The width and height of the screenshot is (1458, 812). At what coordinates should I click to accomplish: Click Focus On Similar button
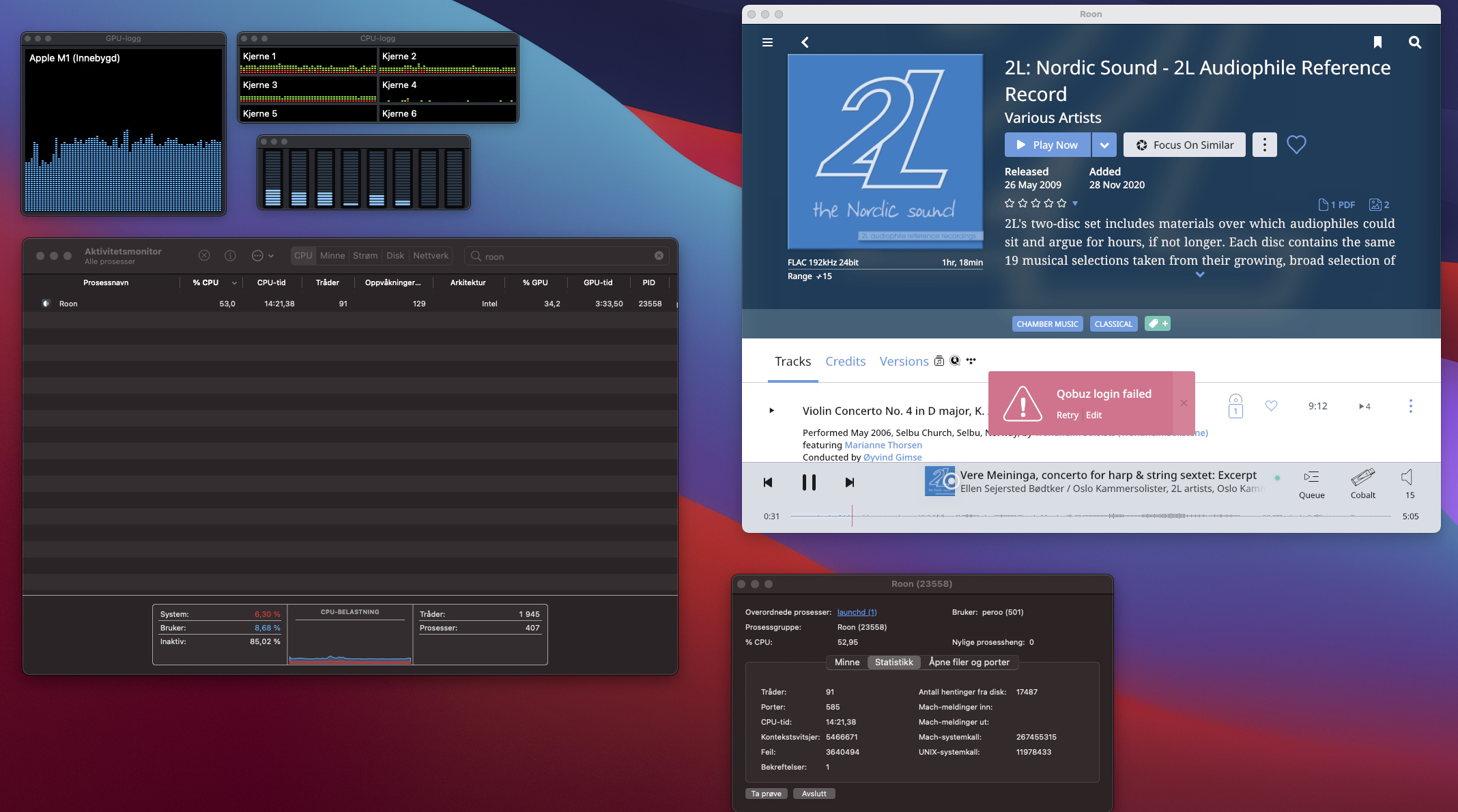(x=1184, y=145)
